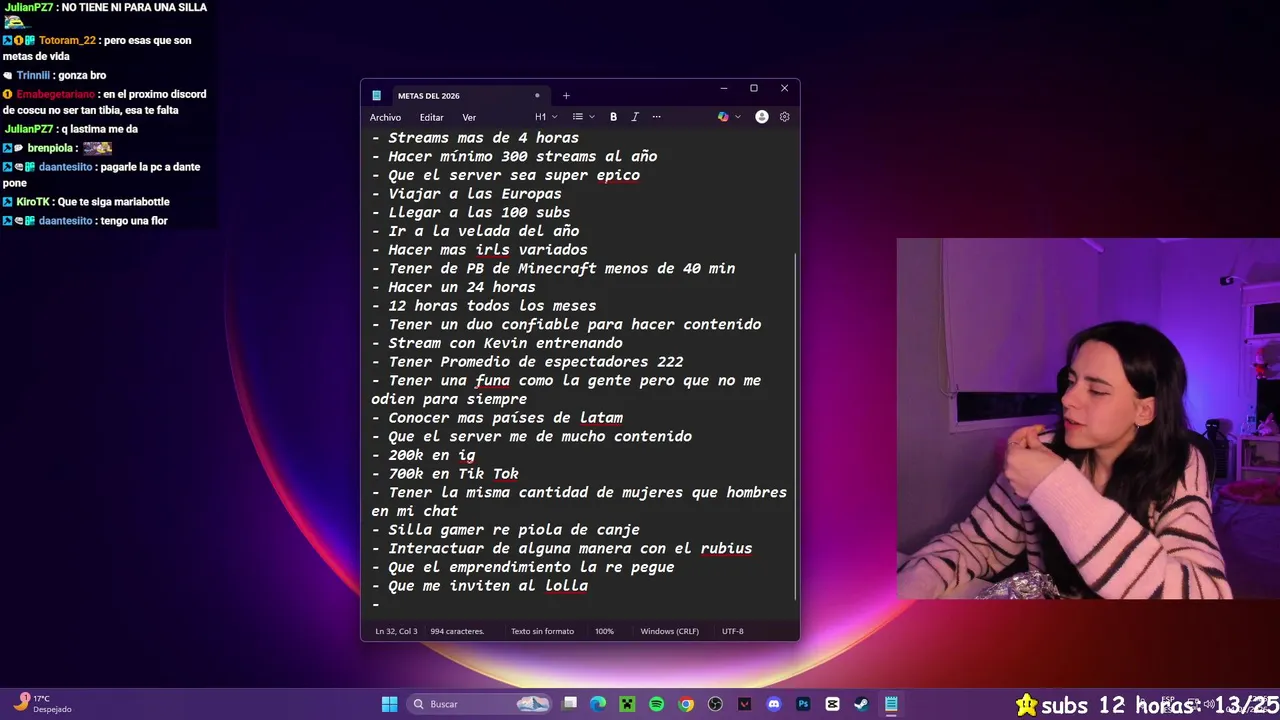Click the line "Stream con Kevin entrenando"

(x=496, y=343)
